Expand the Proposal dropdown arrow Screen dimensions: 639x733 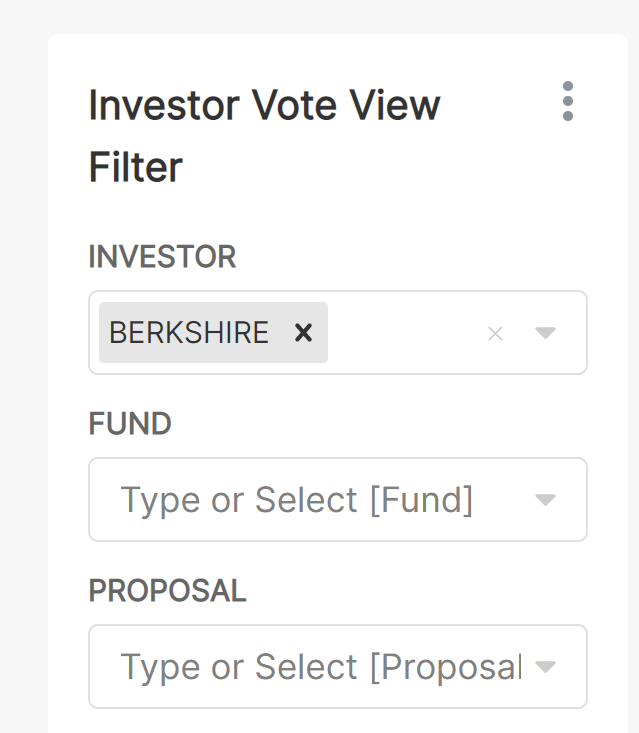tap(545, 667)
